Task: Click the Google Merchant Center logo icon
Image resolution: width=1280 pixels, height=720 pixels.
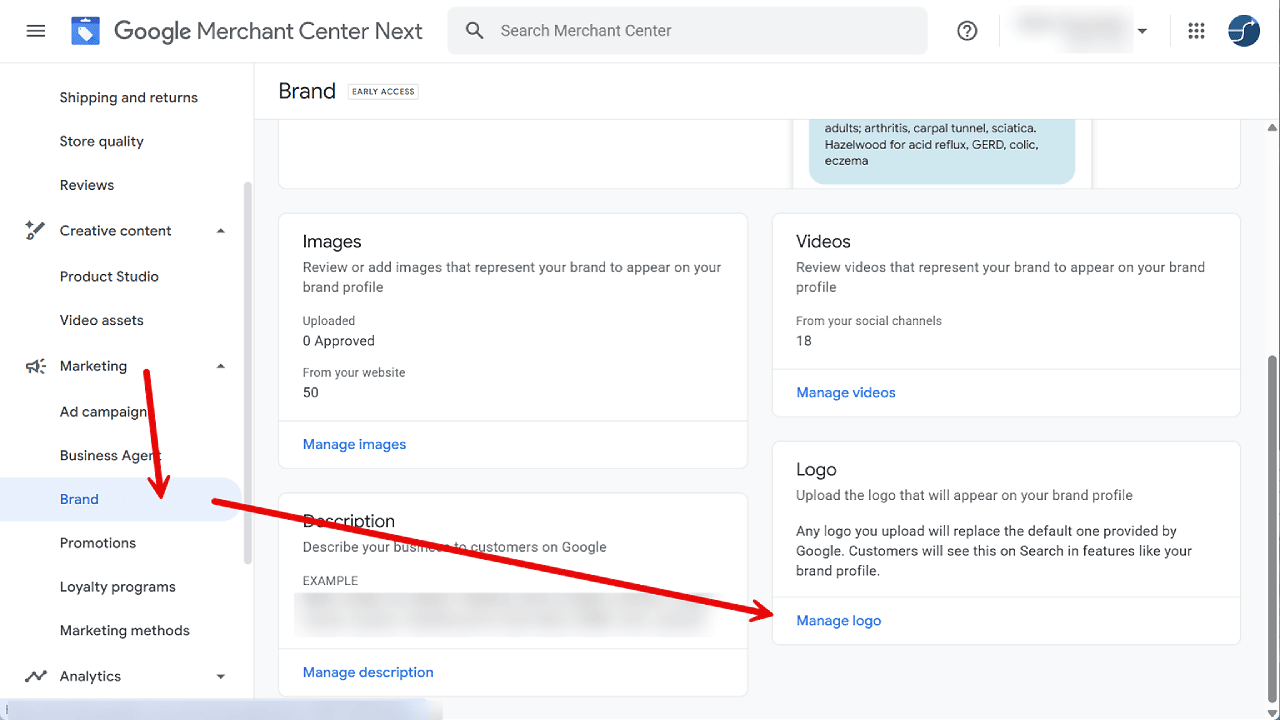Action: pos(85,31)
